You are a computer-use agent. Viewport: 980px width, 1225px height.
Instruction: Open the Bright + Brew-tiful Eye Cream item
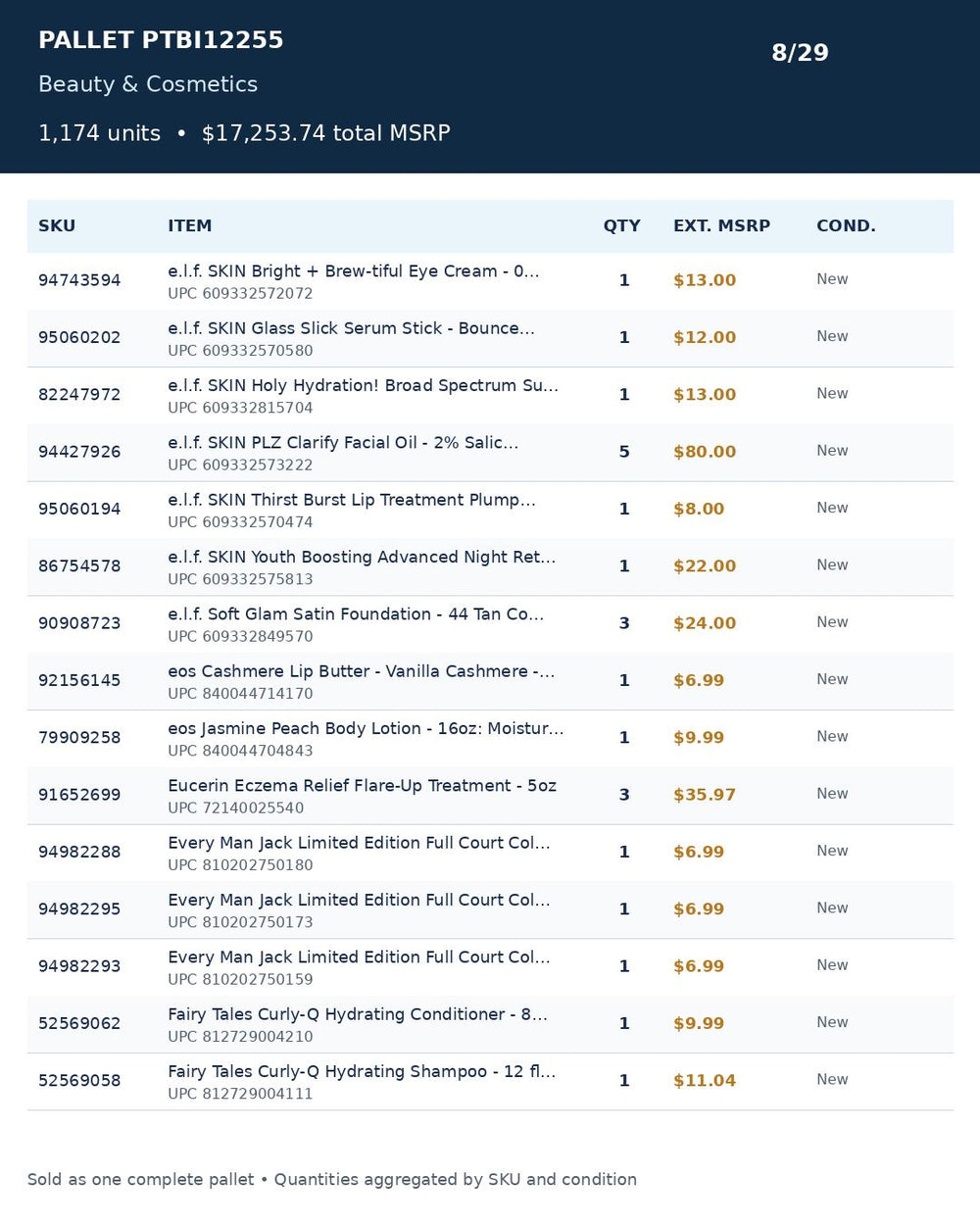353,271
